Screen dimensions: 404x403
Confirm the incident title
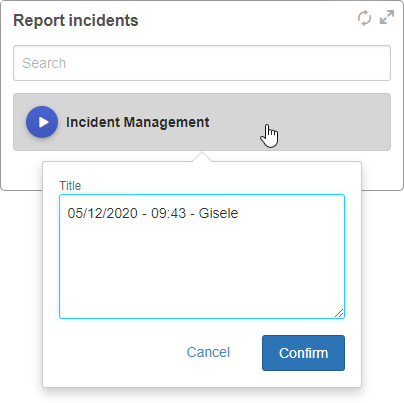303,353
